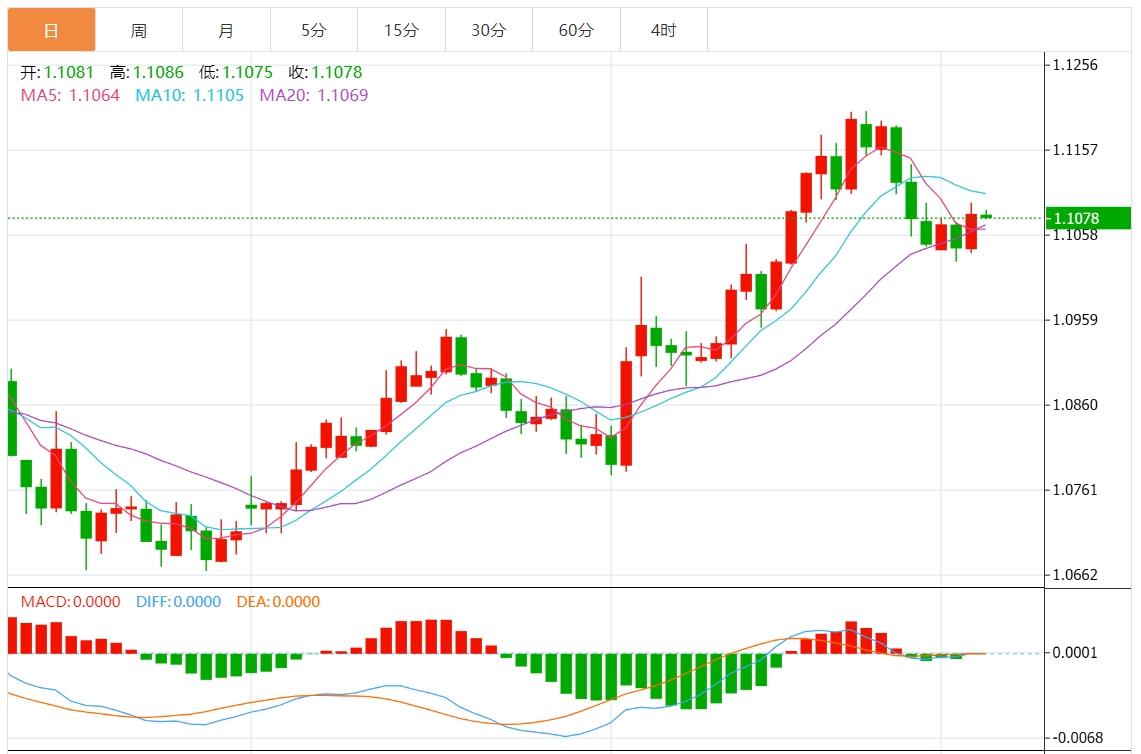The height and width of the screenshot is (754, 1141).
Task: Click the green 1.1078 current price tag
Action: click(x=1088, y=218)
